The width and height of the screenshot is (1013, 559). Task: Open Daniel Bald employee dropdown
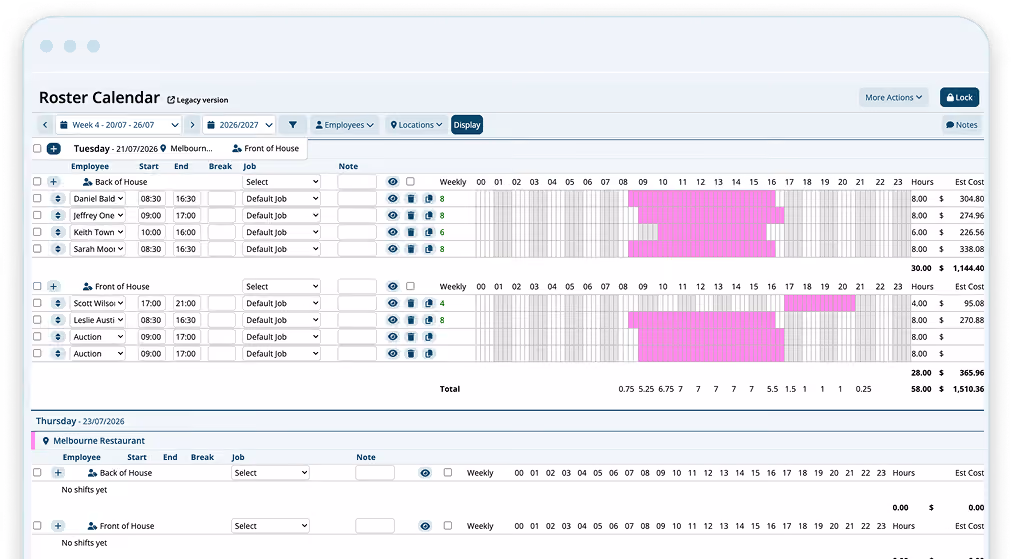[98, 198]
